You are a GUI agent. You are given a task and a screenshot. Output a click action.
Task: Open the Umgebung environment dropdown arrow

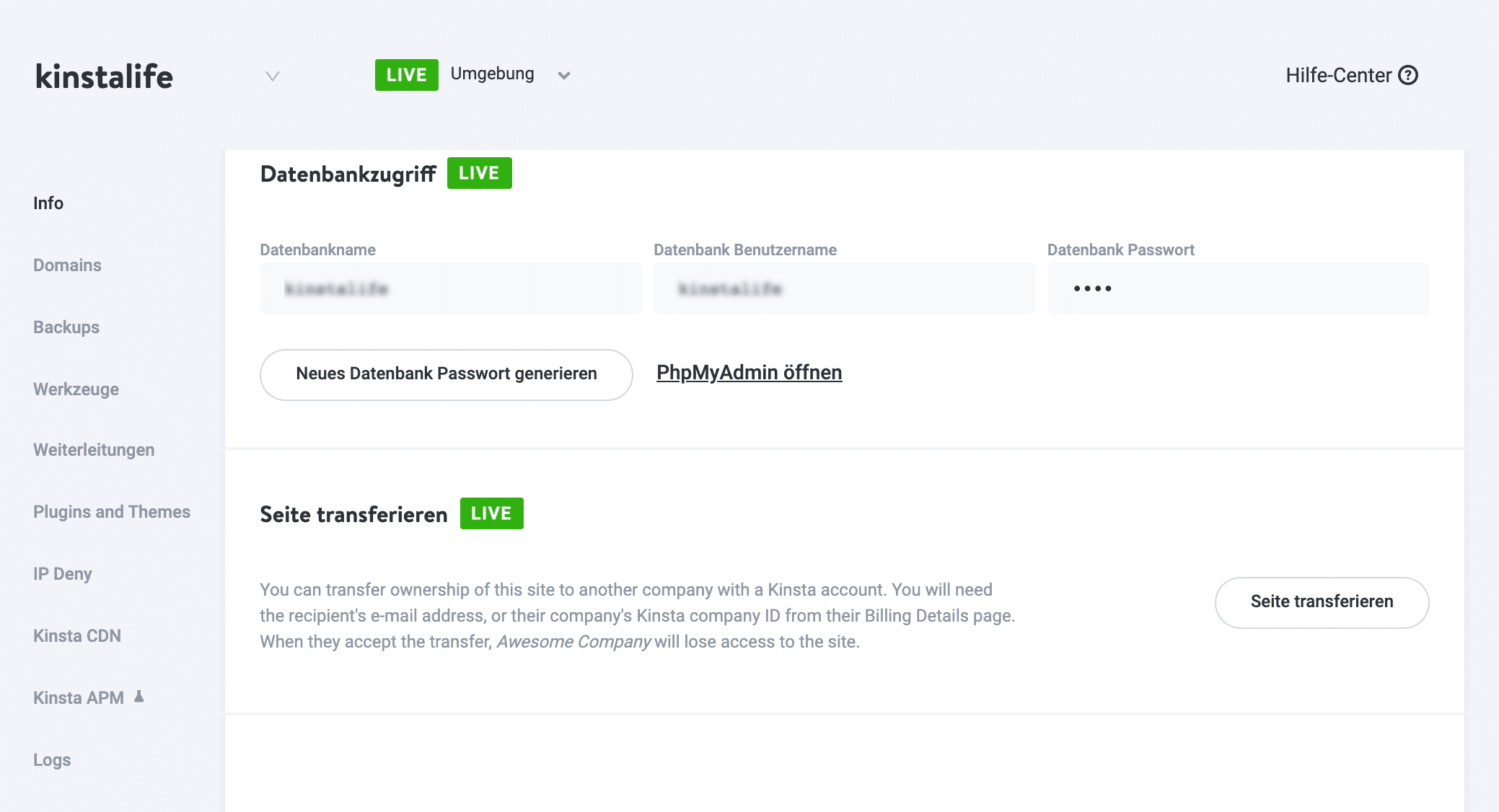tap(564, 75)
